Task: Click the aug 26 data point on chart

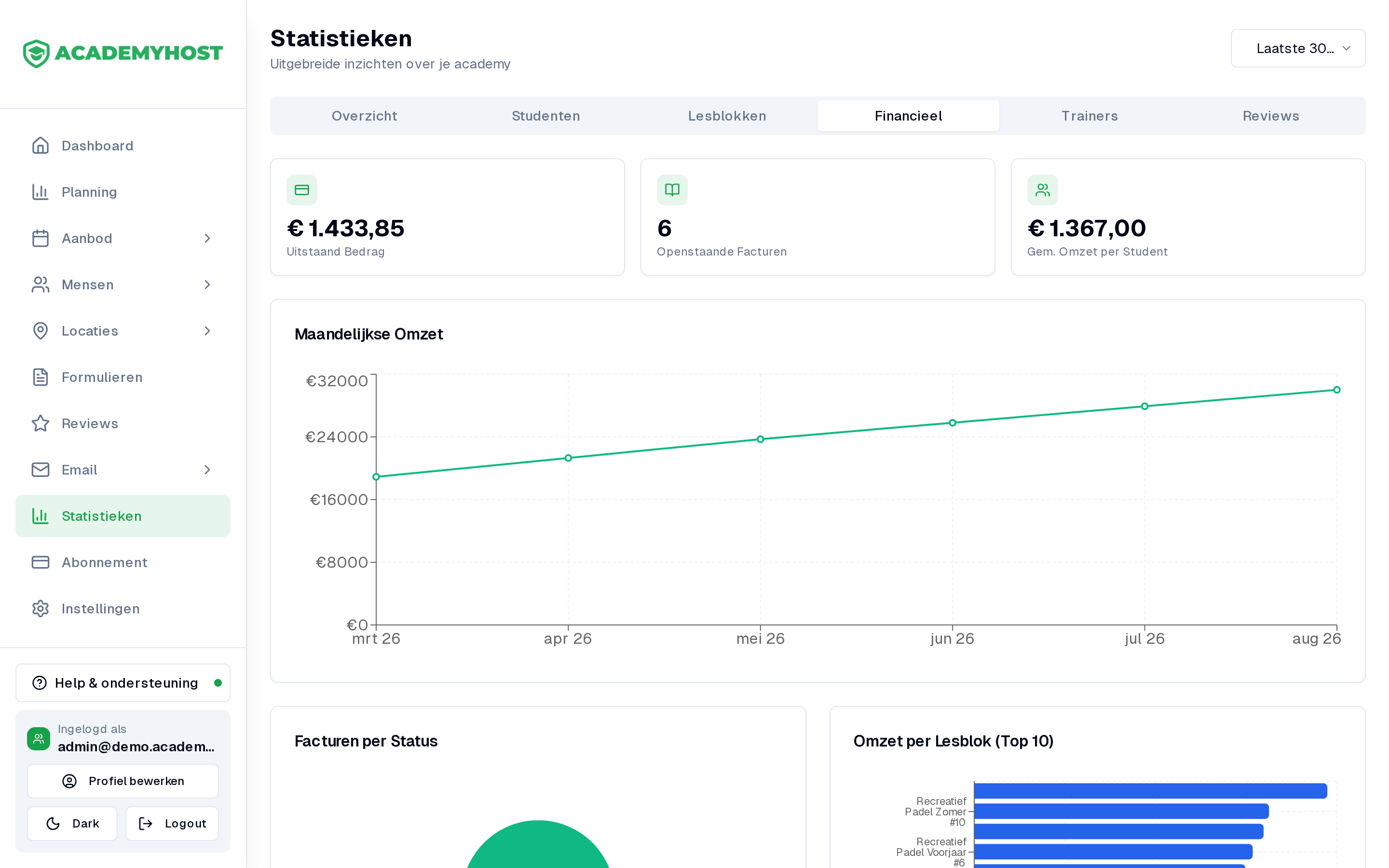Action: [x=1337, y=390]
